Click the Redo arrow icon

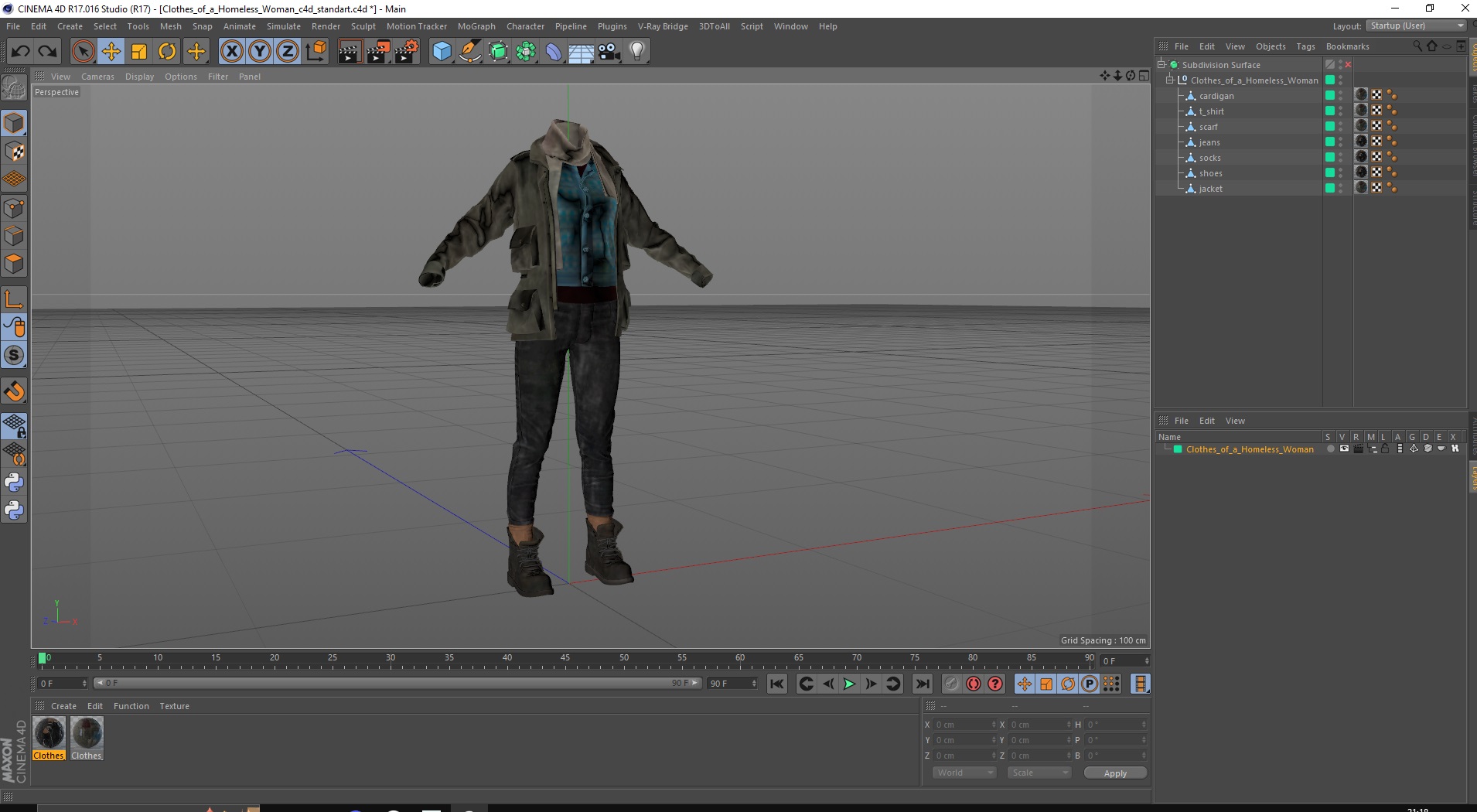(x=47, y=52)
